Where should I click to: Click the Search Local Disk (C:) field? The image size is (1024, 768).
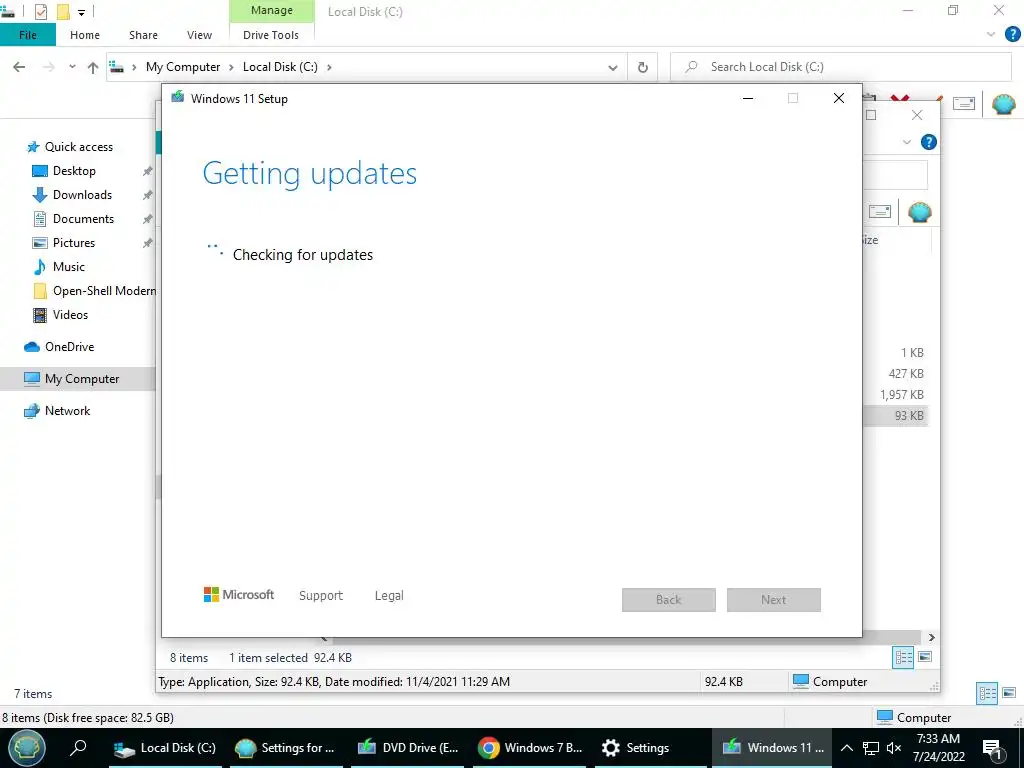point(841,67)
